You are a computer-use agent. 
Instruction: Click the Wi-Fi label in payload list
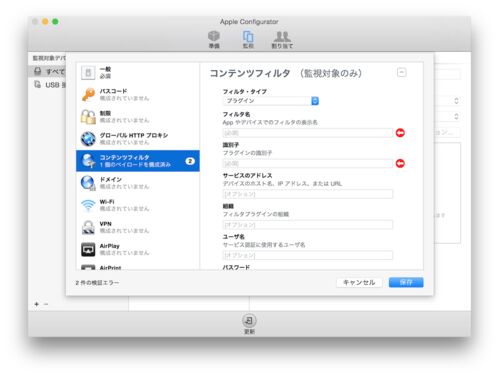point(107,202)
